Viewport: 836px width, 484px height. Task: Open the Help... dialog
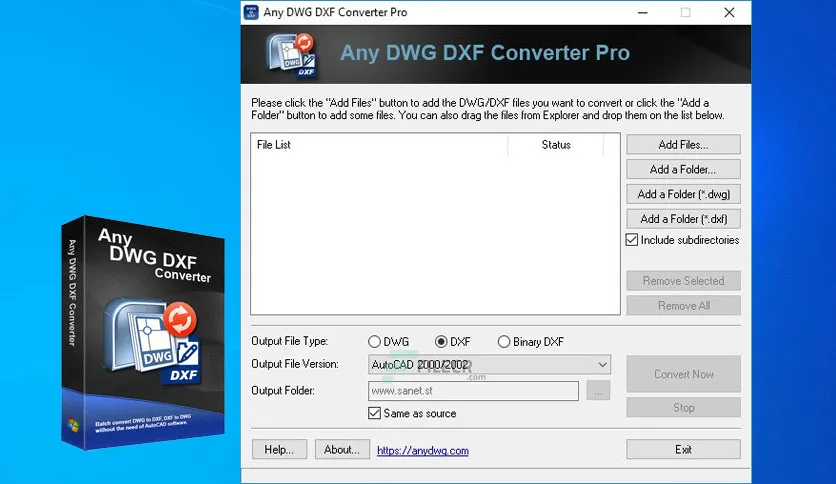click(x=279, y=449)
